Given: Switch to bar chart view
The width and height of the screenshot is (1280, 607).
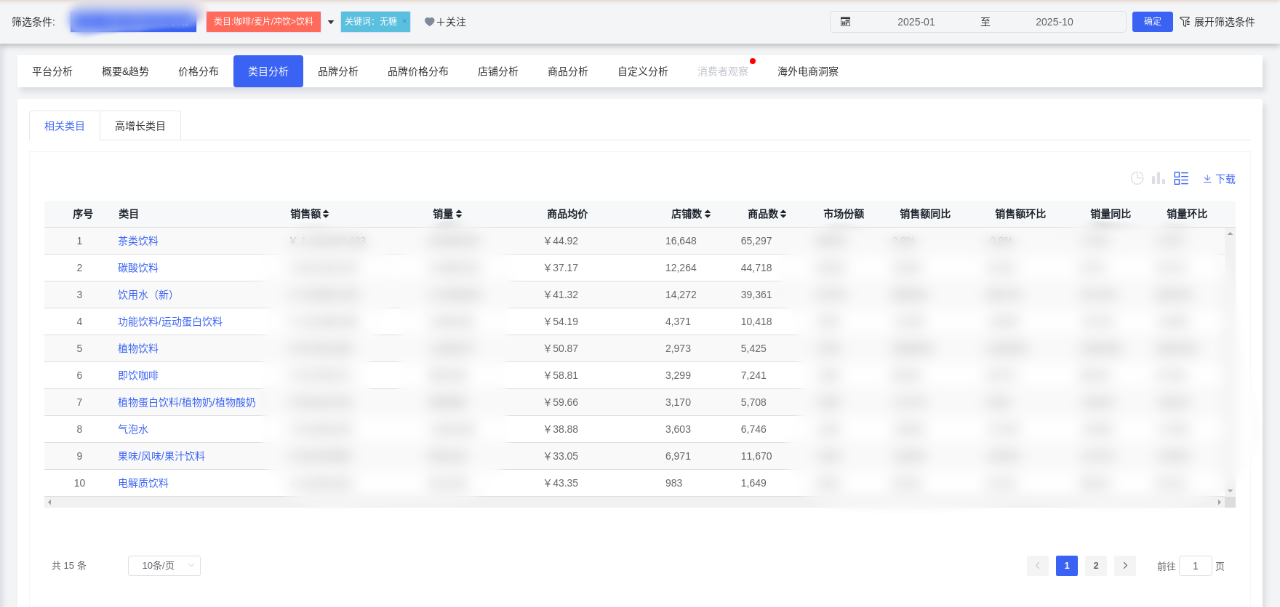Looking at the screenshot, I should click(1158, 178).
